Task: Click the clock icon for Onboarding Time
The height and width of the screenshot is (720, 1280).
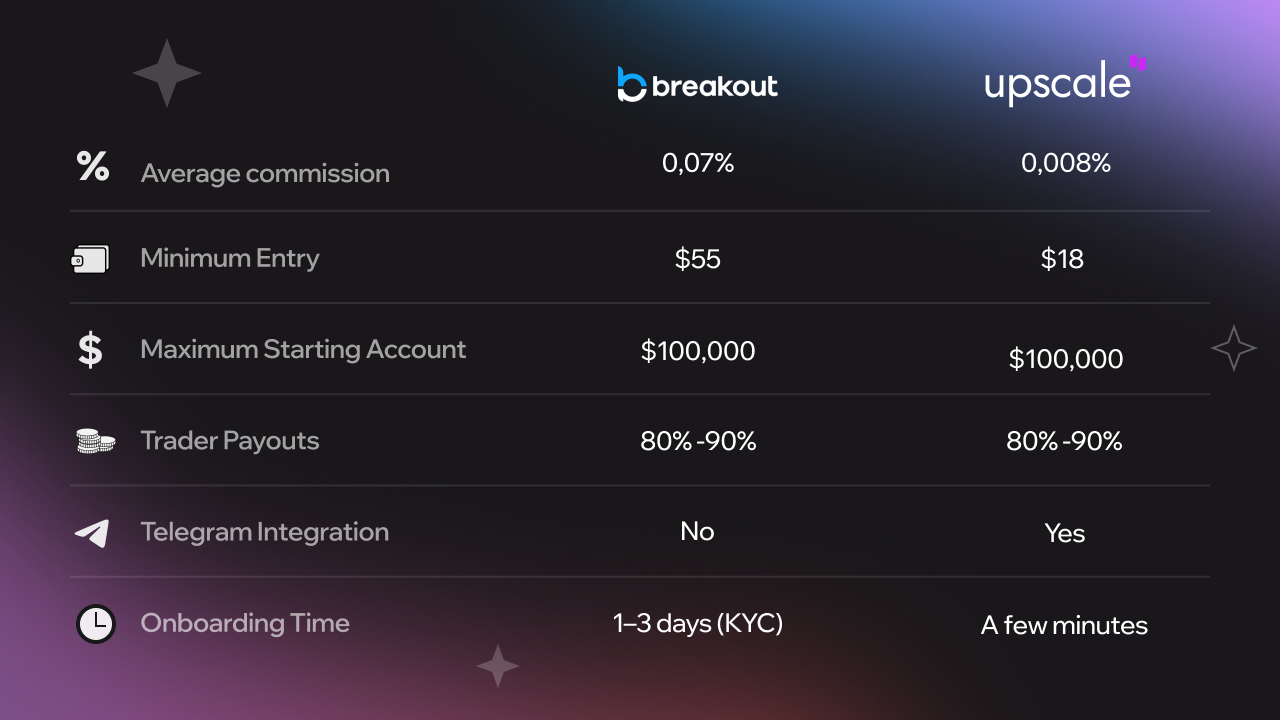Action: click(x=96, y=624)
